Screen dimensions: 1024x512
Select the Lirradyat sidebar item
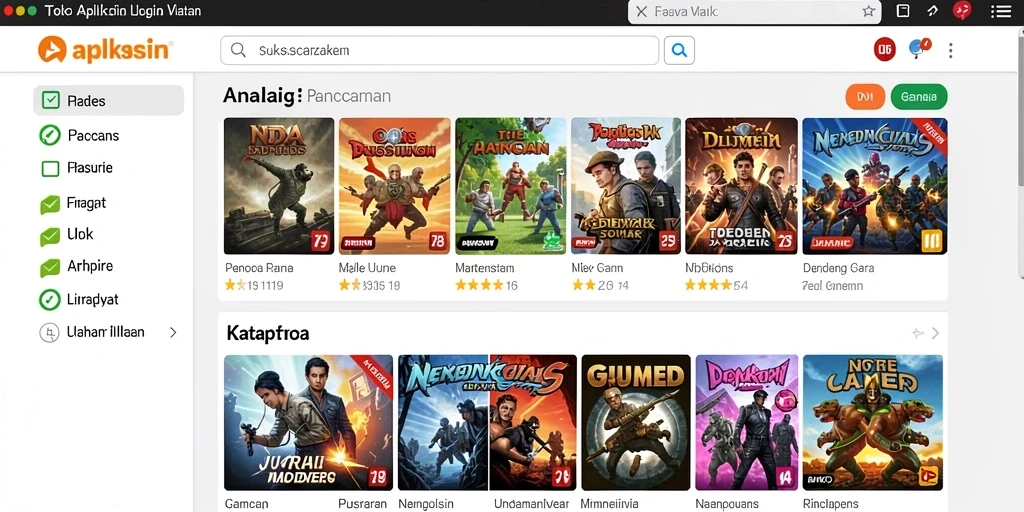click(x=108, y=300)
